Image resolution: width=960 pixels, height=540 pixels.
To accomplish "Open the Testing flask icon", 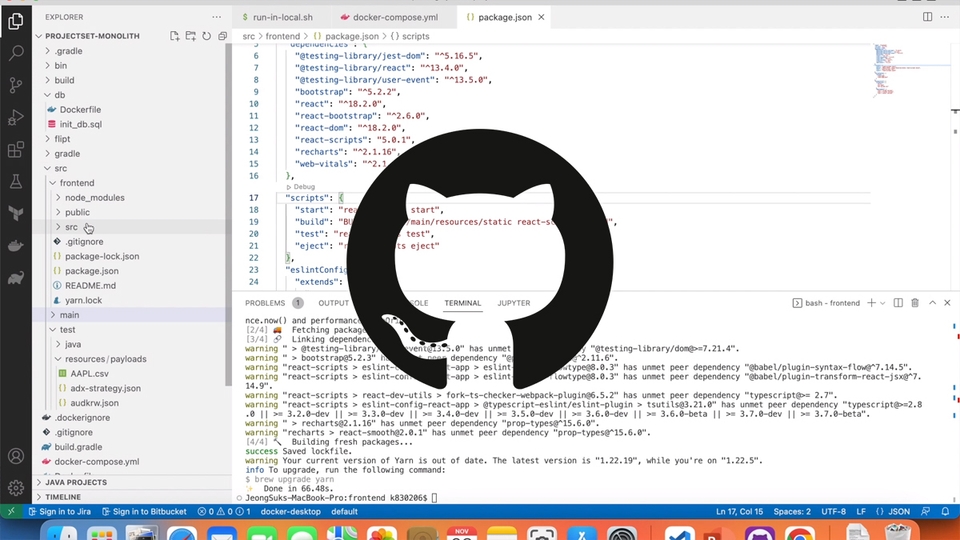I will pyautogui.click(x=16, y=181).
